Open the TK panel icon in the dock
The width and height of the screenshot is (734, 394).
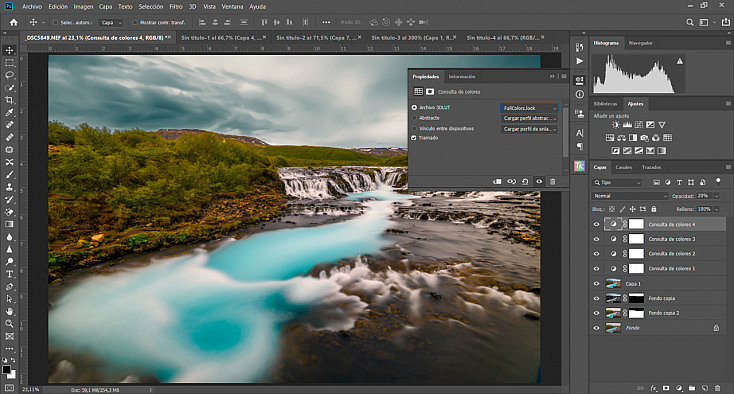point(580,166)
